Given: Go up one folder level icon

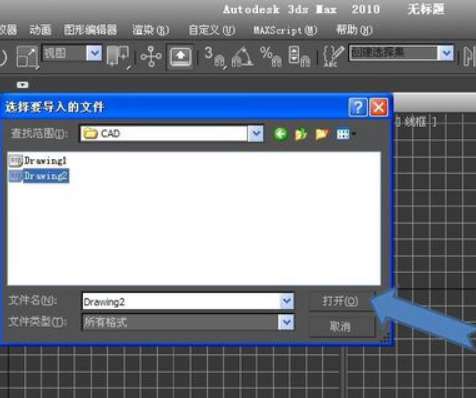Looking at the screenshot, I should [x=301, y=134].
